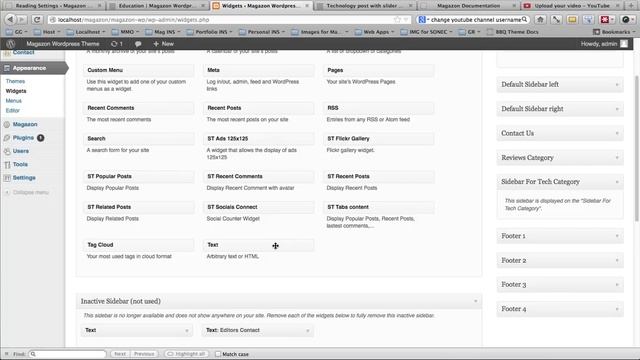Open the comments bubble in admin bar
Viewport: 640px width, 360px height.
(x=138, y=44)
